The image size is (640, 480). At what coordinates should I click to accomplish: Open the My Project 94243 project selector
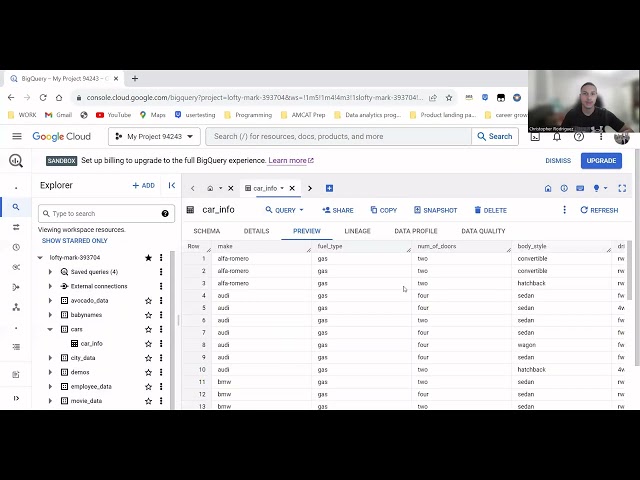pyautogui.click(x=154, y=136)
